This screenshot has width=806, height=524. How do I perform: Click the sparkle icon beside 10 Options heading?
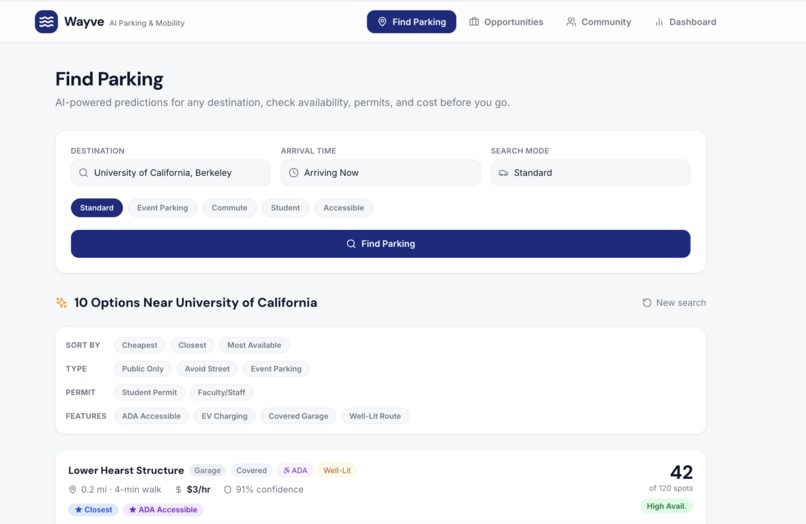(61, 302)
